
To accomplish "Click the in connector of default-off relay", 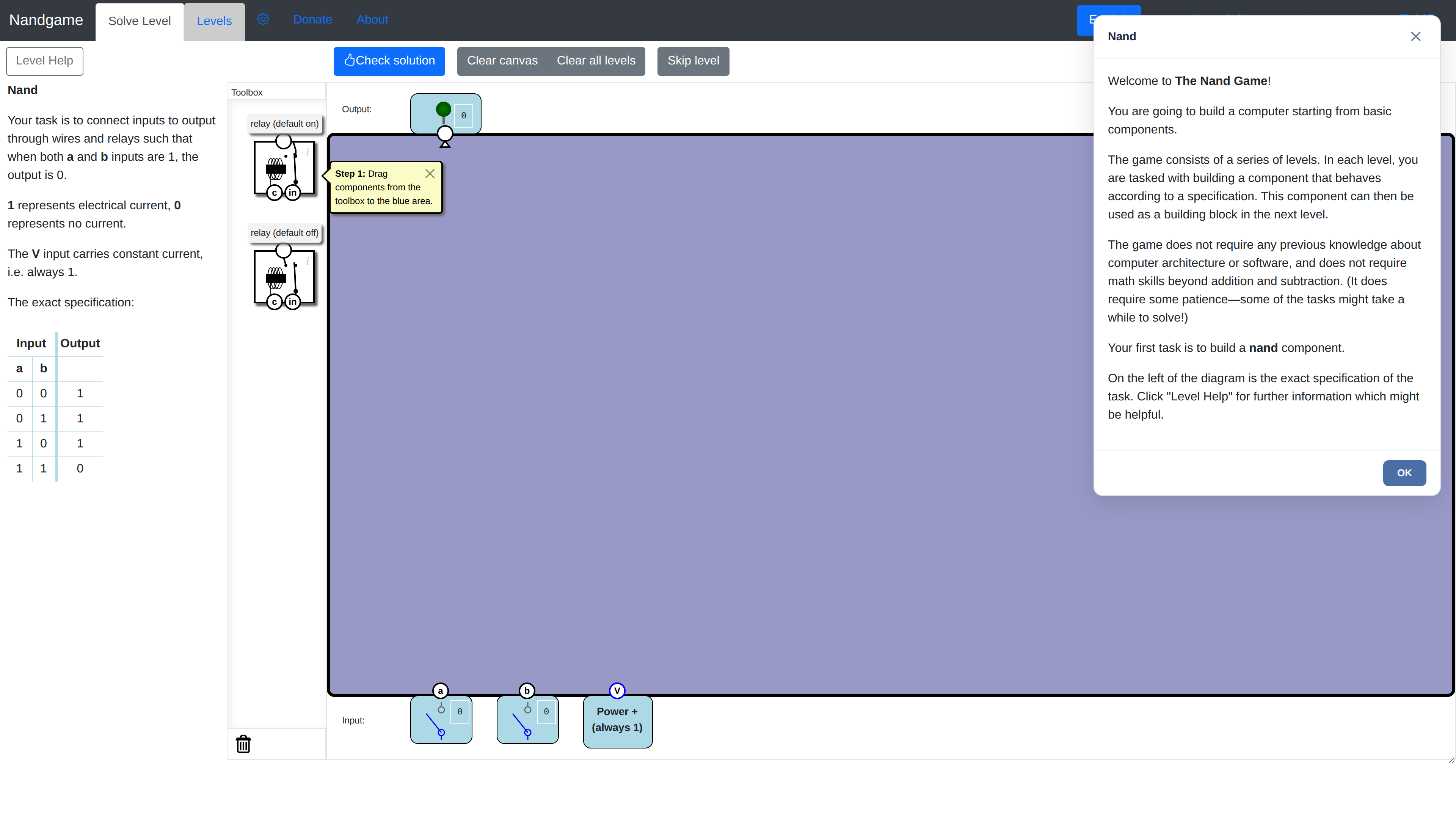I will tap(292, 302).
